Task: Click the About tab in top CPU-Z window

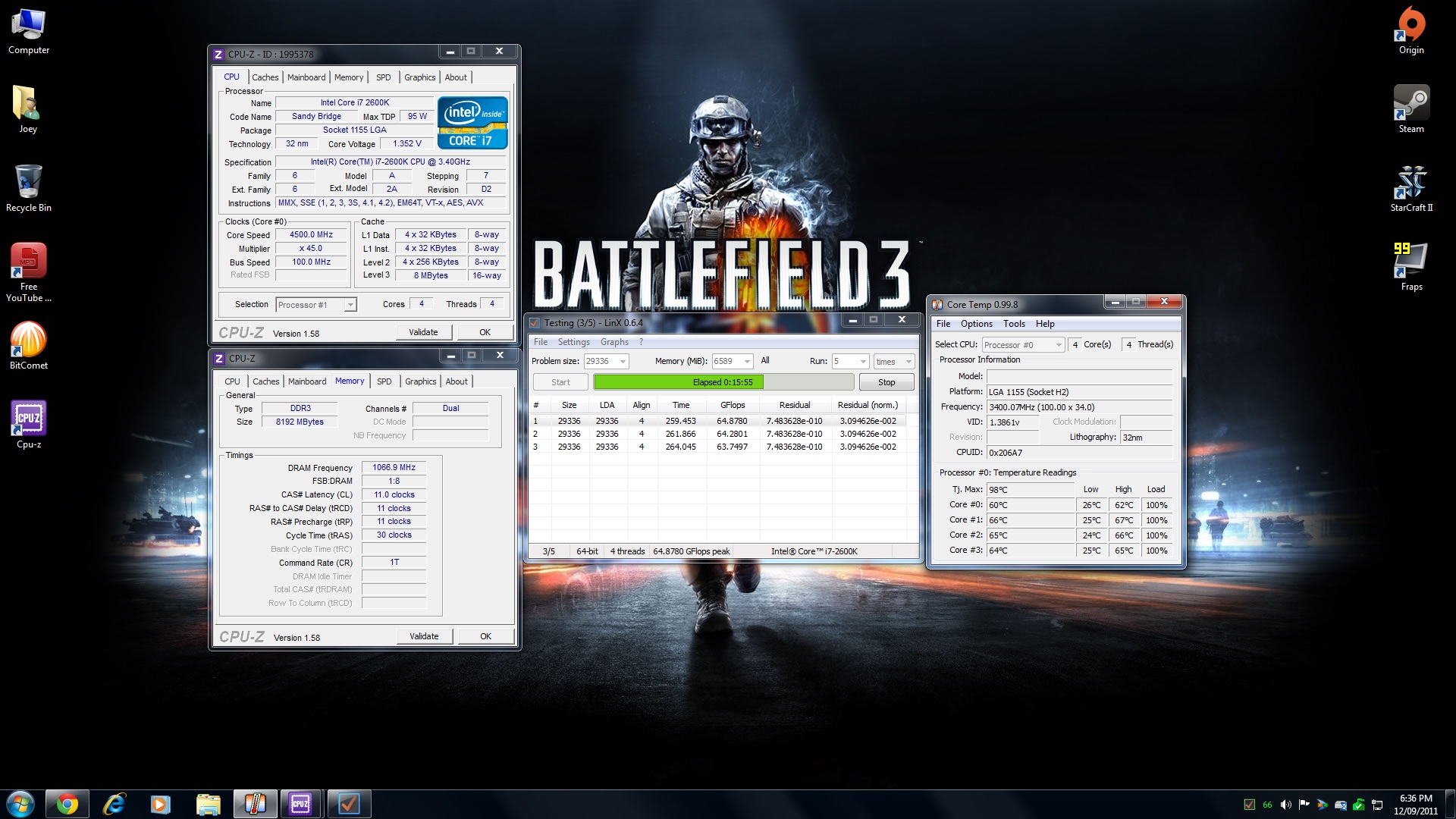Action: [x=456, y=77]
